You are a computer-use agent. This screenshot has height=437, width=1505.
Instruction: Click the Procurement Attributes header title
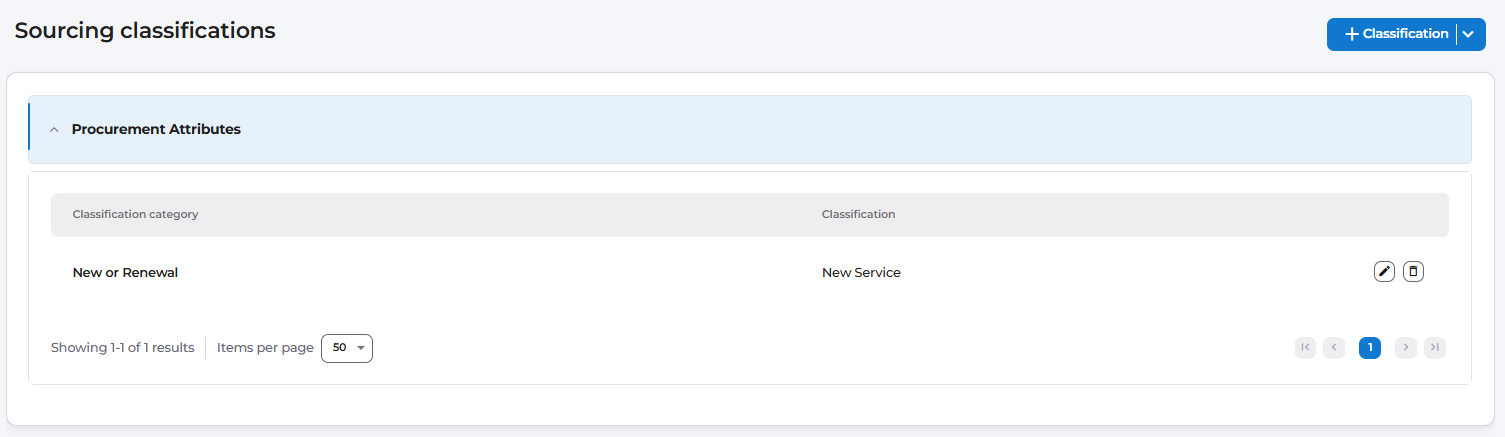pyautogui.click(x=156, y=129)
